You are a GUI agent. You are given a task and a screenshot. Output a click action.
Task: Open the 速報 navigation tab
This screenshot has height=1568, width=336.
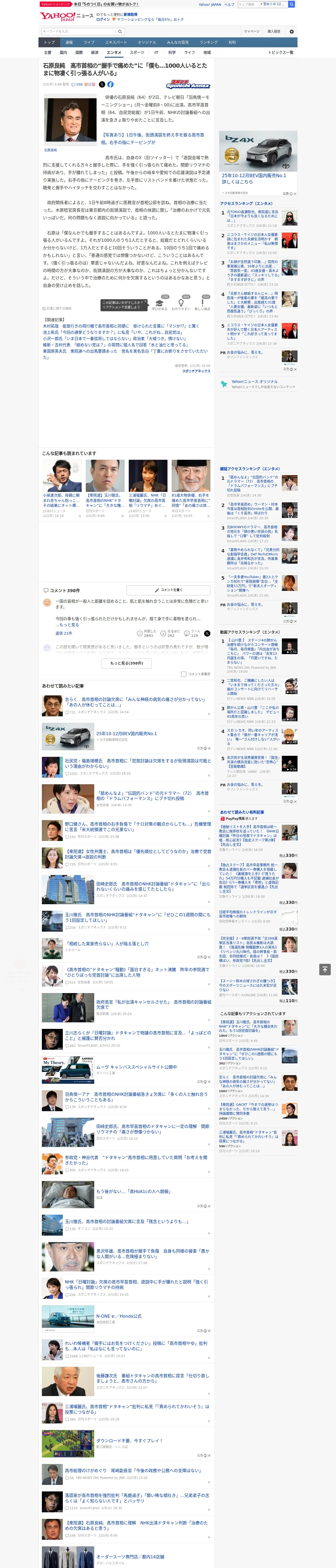[x=69, y=43]
